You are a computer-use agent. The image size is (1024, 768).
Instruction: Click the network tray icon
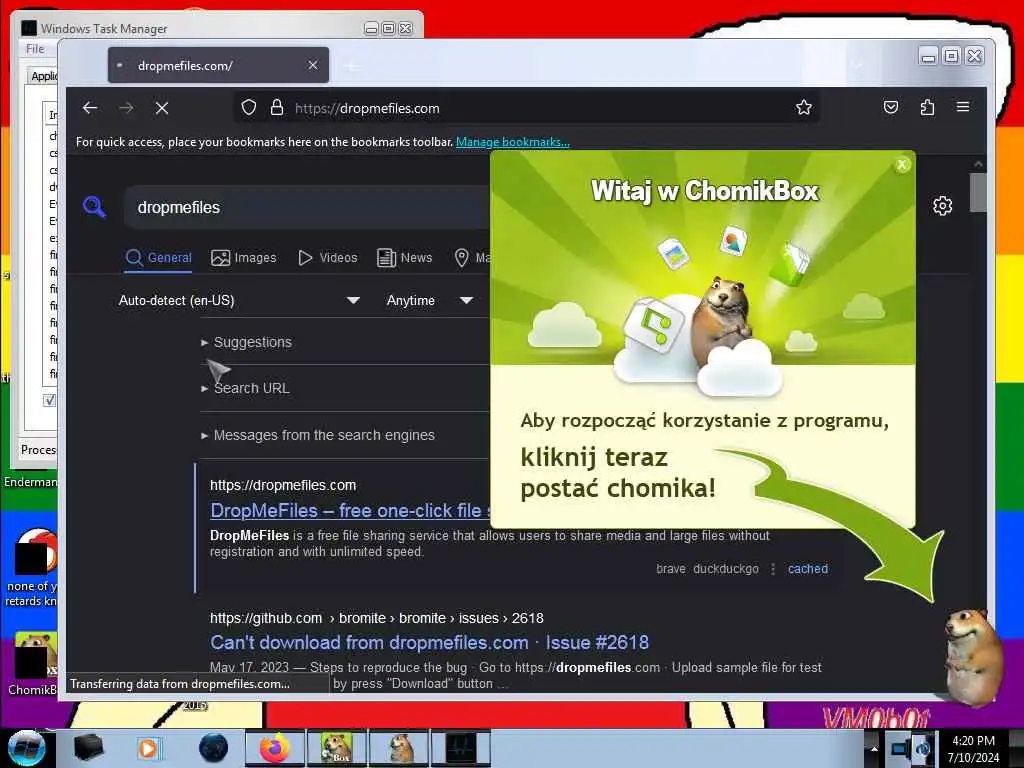click(x=902, y=748)
